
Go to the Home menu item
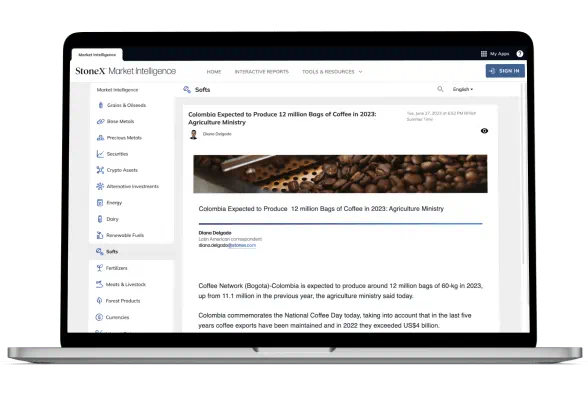214,72
